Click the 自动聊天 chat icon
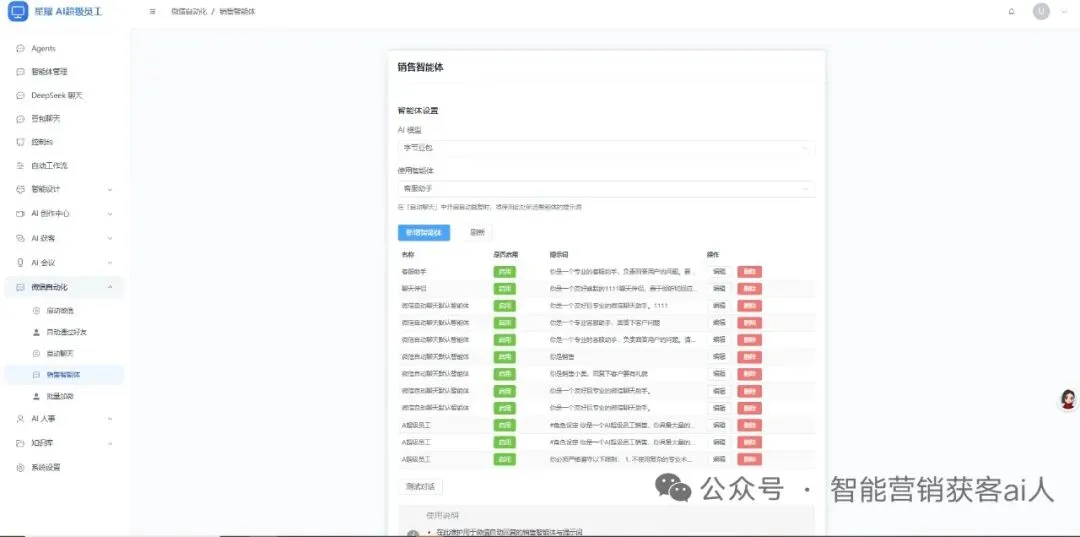The height and width of the screenshot is (537, 1080). [x=37, y=353]
